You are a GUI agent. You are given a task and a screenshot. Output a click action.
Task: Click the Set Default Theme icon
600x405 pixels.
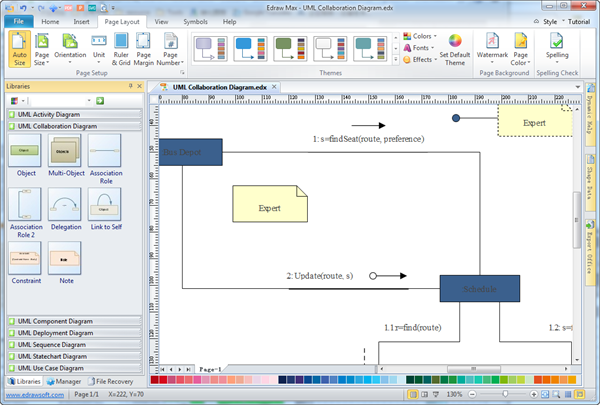point(455,48)
